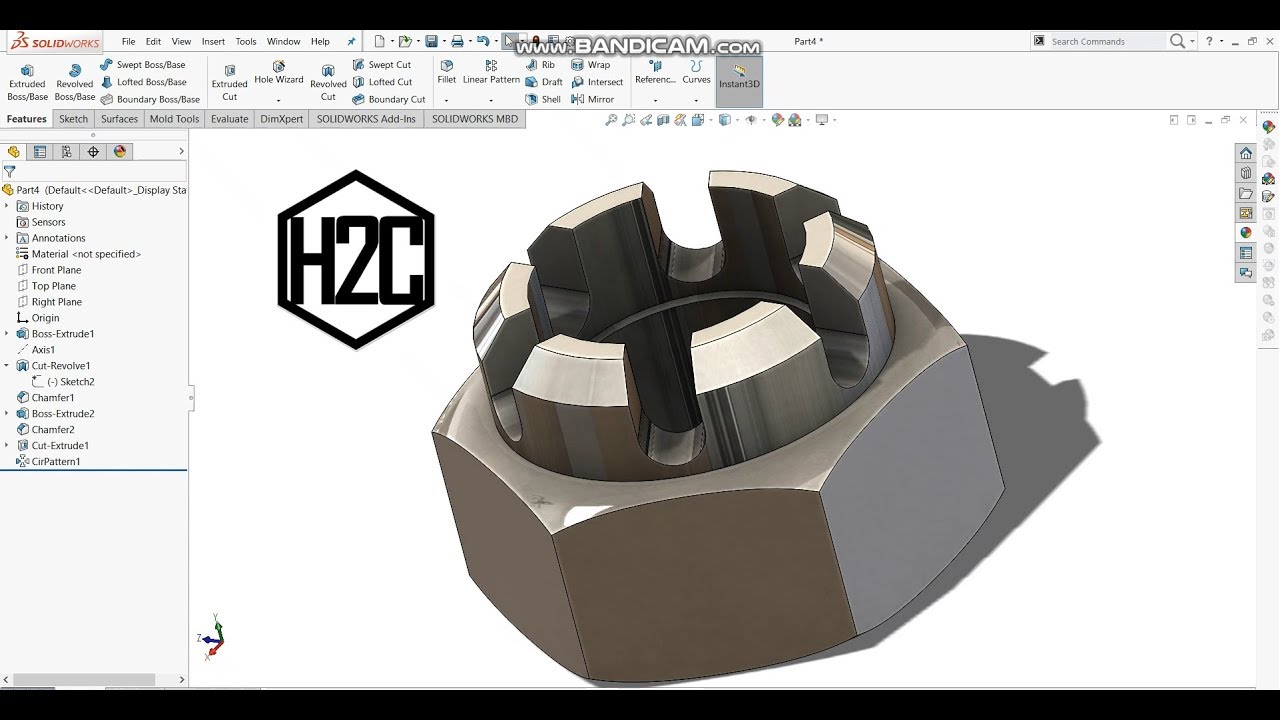Open the Help question mark button
This screenshot has width=1280, height=720.
[1209, 41]
